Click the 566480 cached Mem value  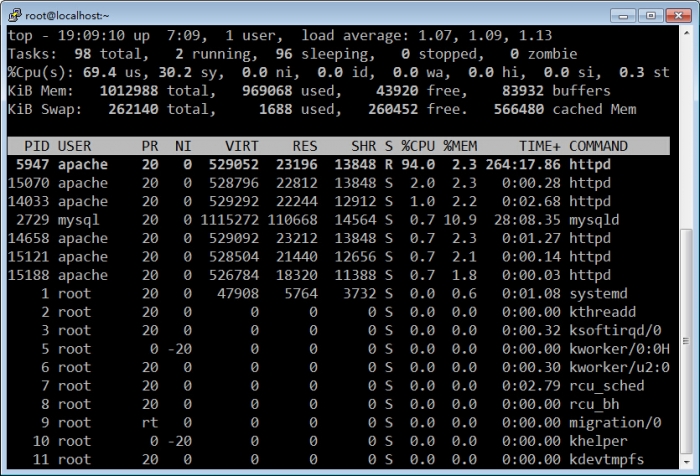point(519,109)
